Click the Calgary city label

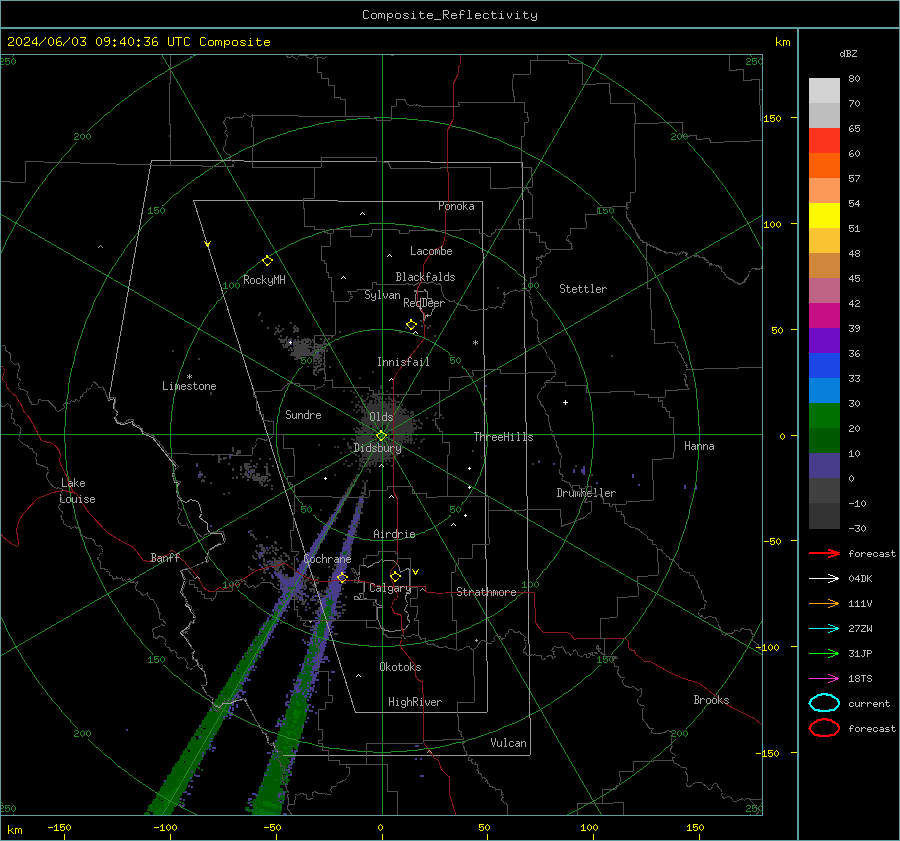[x=390, y=588]
